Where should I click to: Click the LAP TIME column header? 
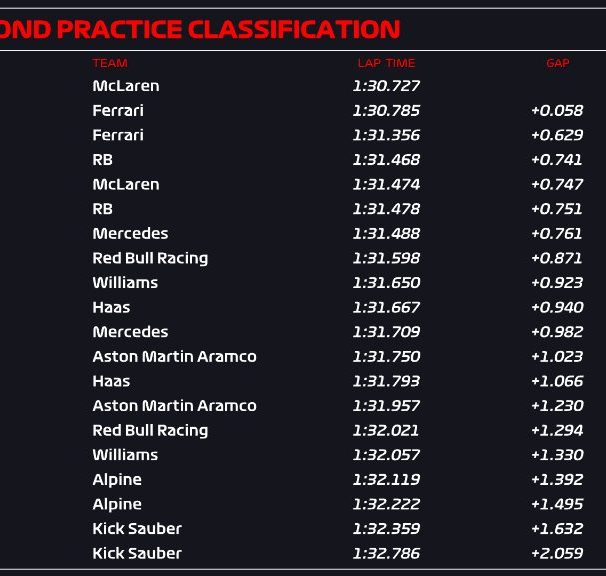pyautogui.click(x=386, y=63)
